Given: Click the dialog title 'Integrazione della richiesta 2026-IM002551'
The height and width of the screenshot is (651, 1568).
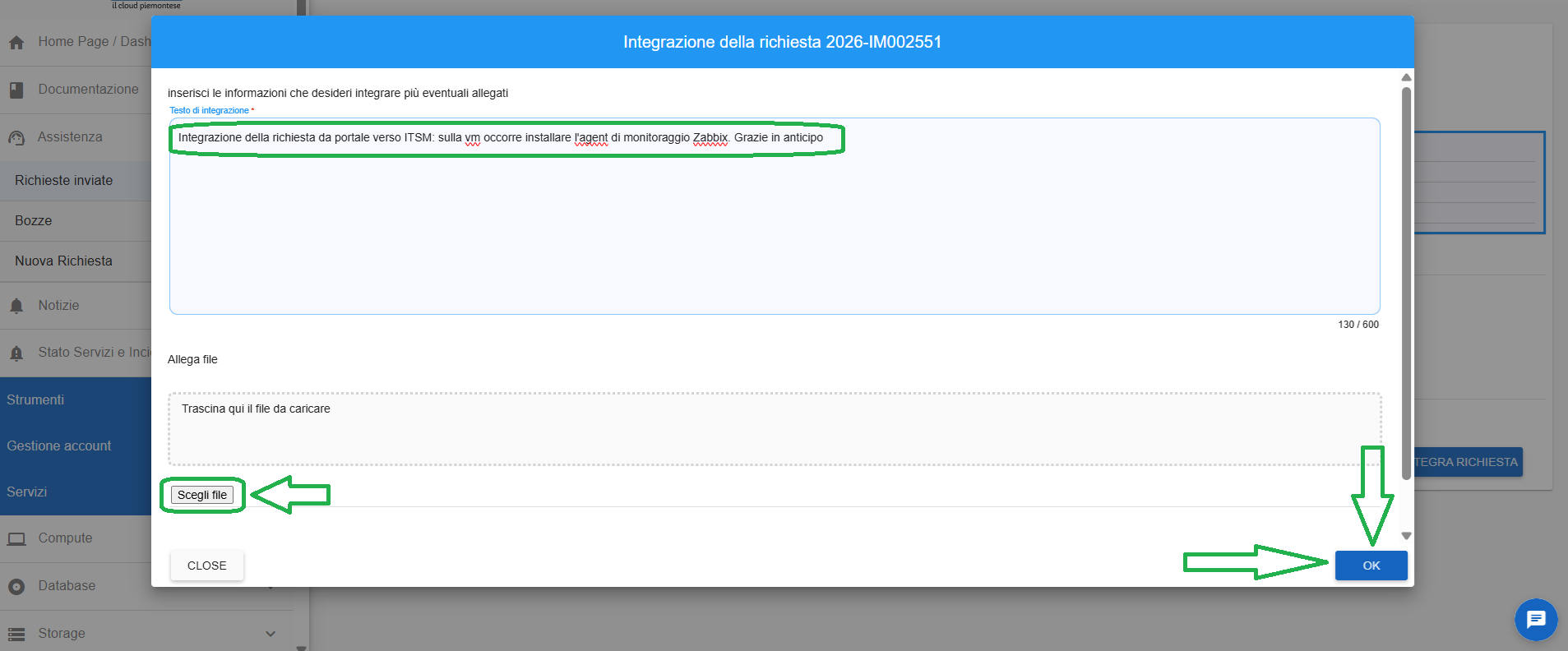Looking at the screenshot, I should (782, 42).
